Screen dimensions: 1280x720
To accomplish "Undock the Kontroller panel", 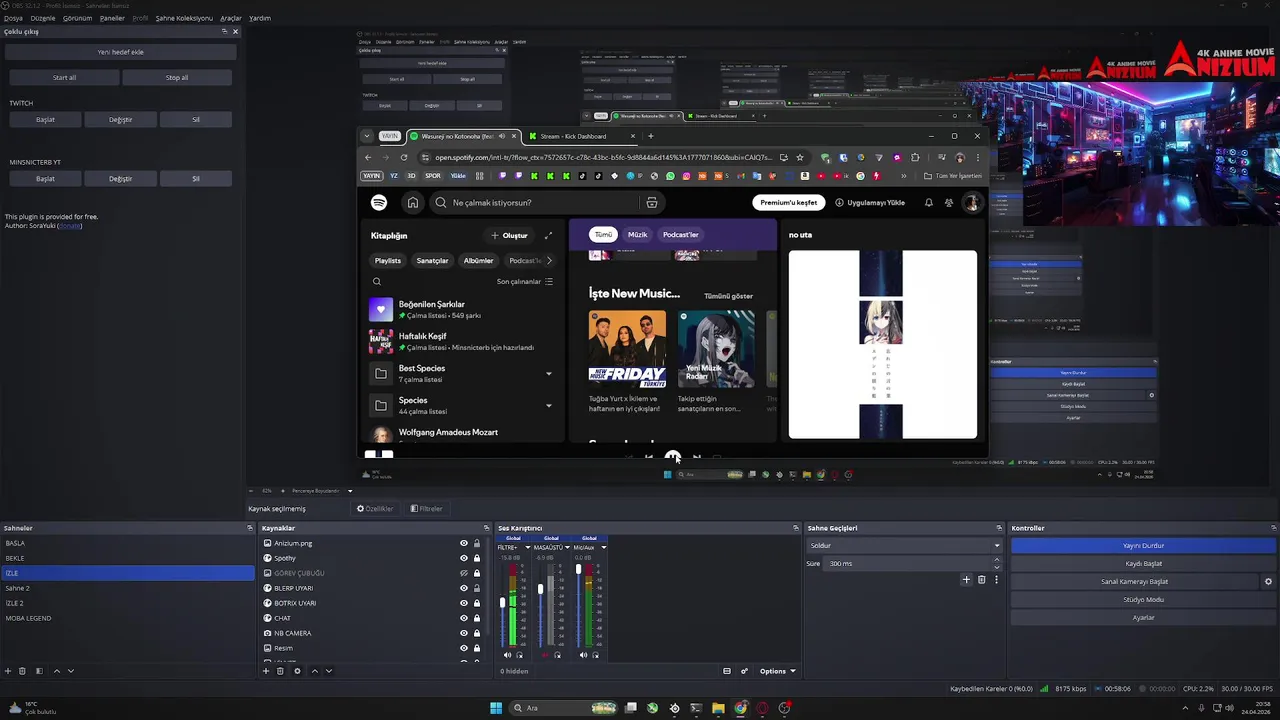I will [x=1274, y=528].
